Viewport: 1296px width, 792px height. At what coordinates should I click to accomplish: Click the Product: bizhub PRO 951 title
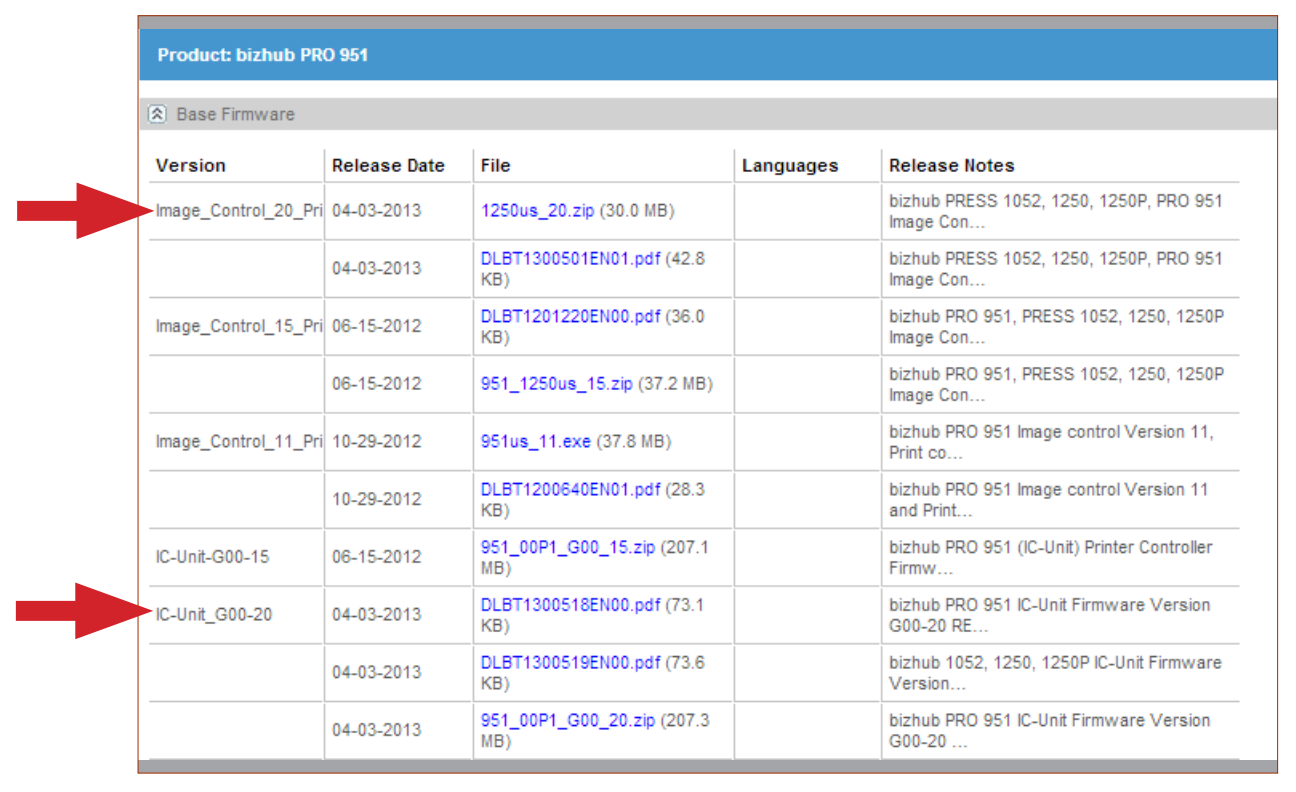click(263, 55)
